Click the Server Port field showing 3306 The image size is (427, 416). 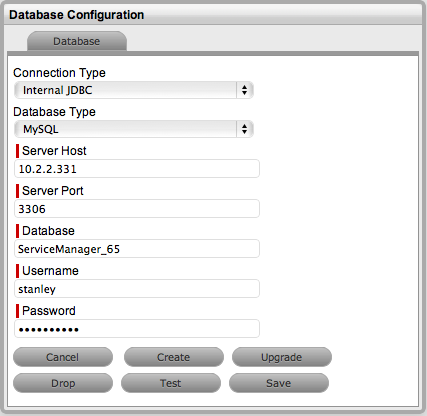[x=137, y=209]
